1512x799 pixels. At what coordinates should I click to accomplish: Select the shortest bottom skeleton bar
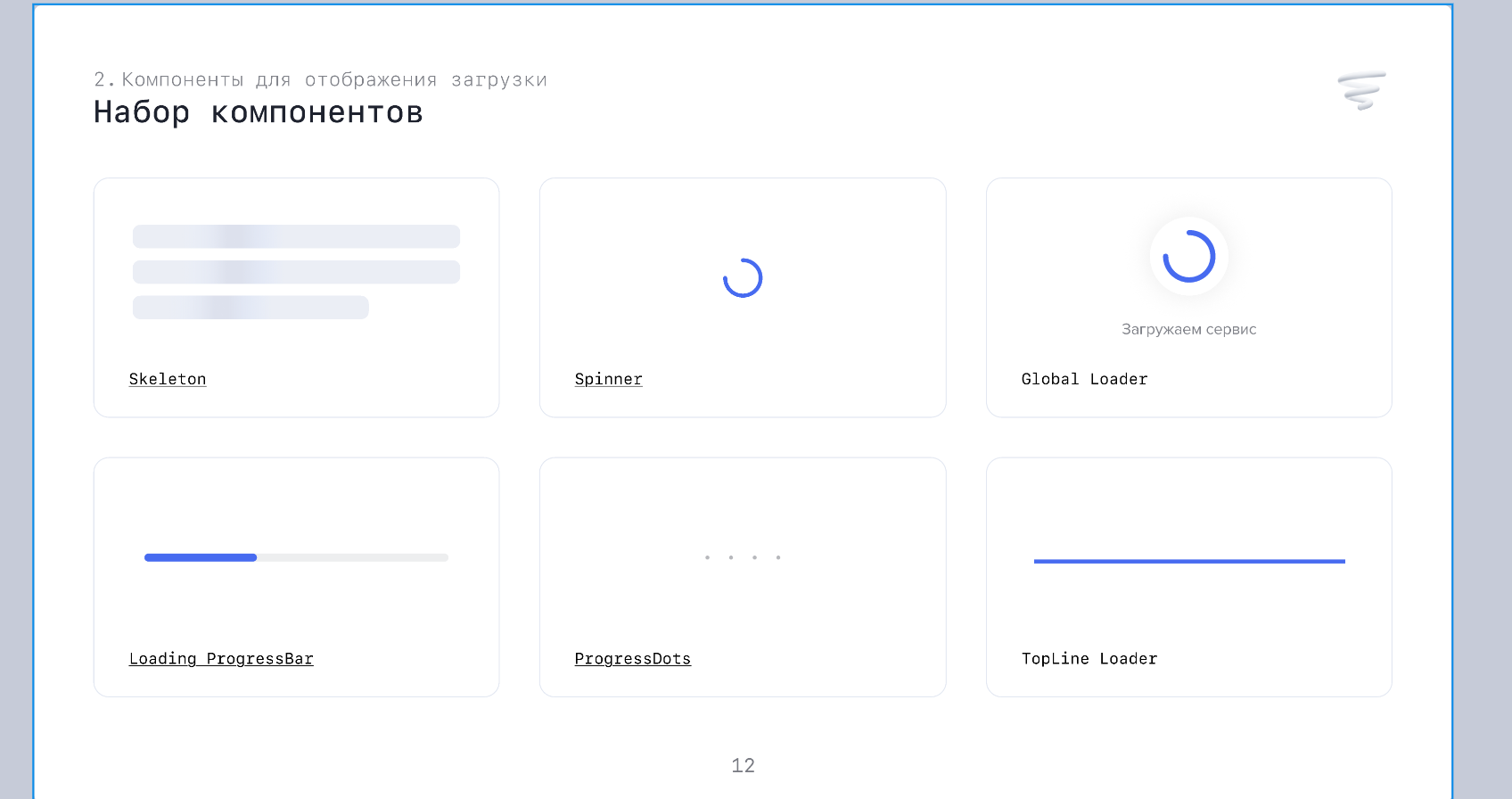(x=251, y=308)
